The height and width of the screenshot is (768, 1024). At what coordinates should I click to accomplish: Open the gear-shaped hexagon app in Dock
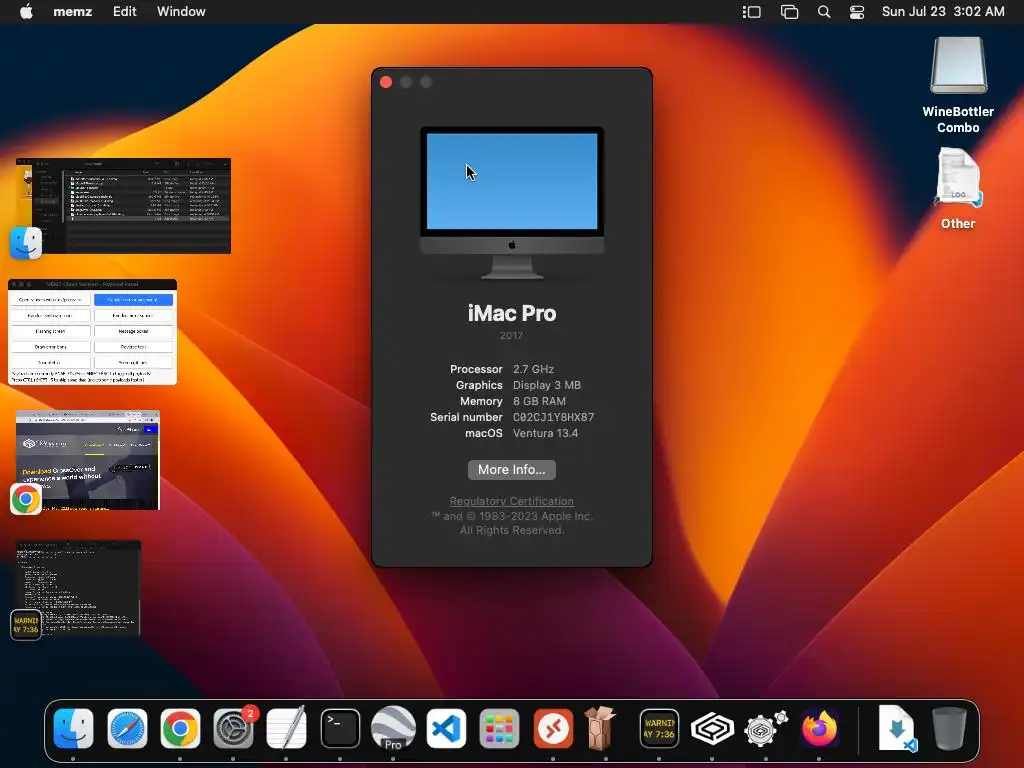click(x=765, y=728)
